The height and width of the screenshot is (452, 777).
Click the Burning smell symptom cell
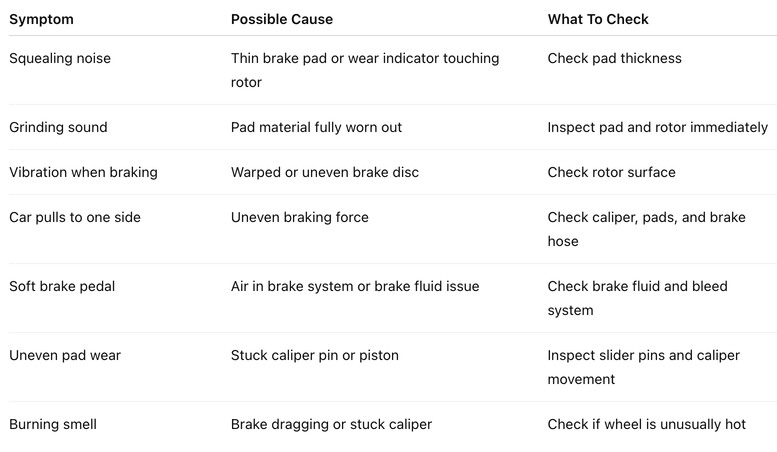pyautogui.click(x=53, y=424)
